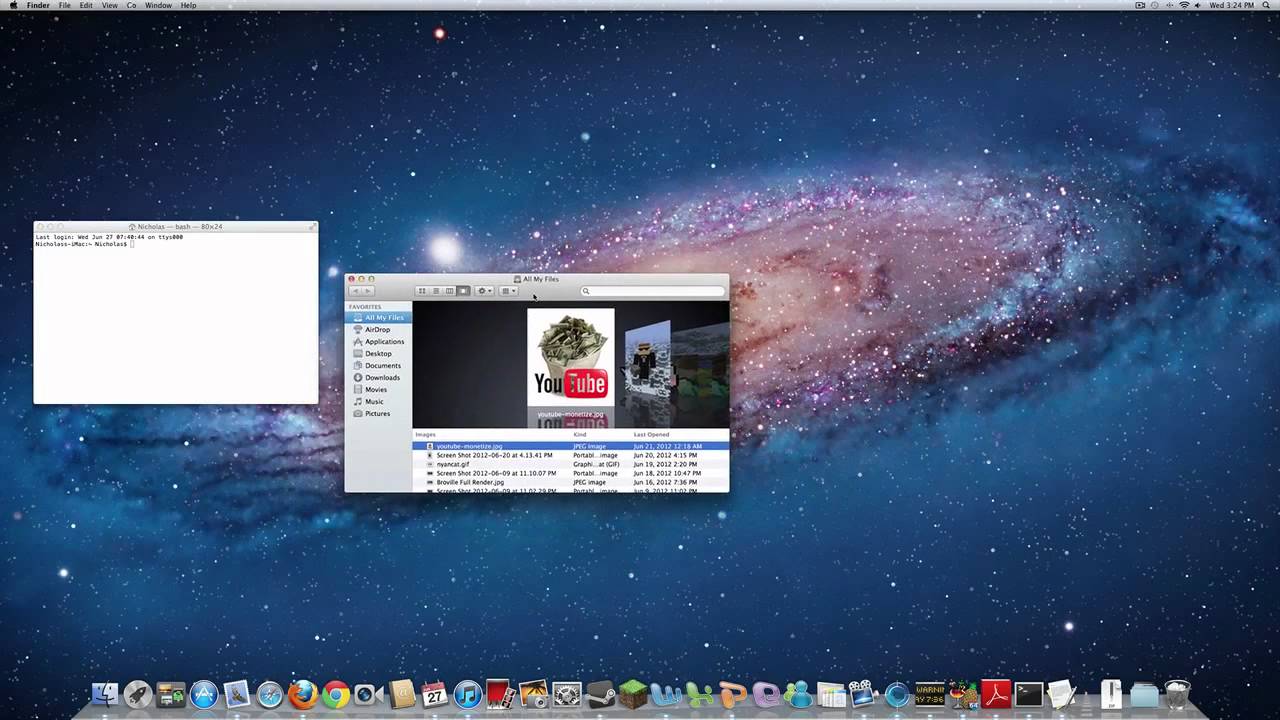Launch Safari compass icon in Dock
1280x720 pixels.
point(270,694)
